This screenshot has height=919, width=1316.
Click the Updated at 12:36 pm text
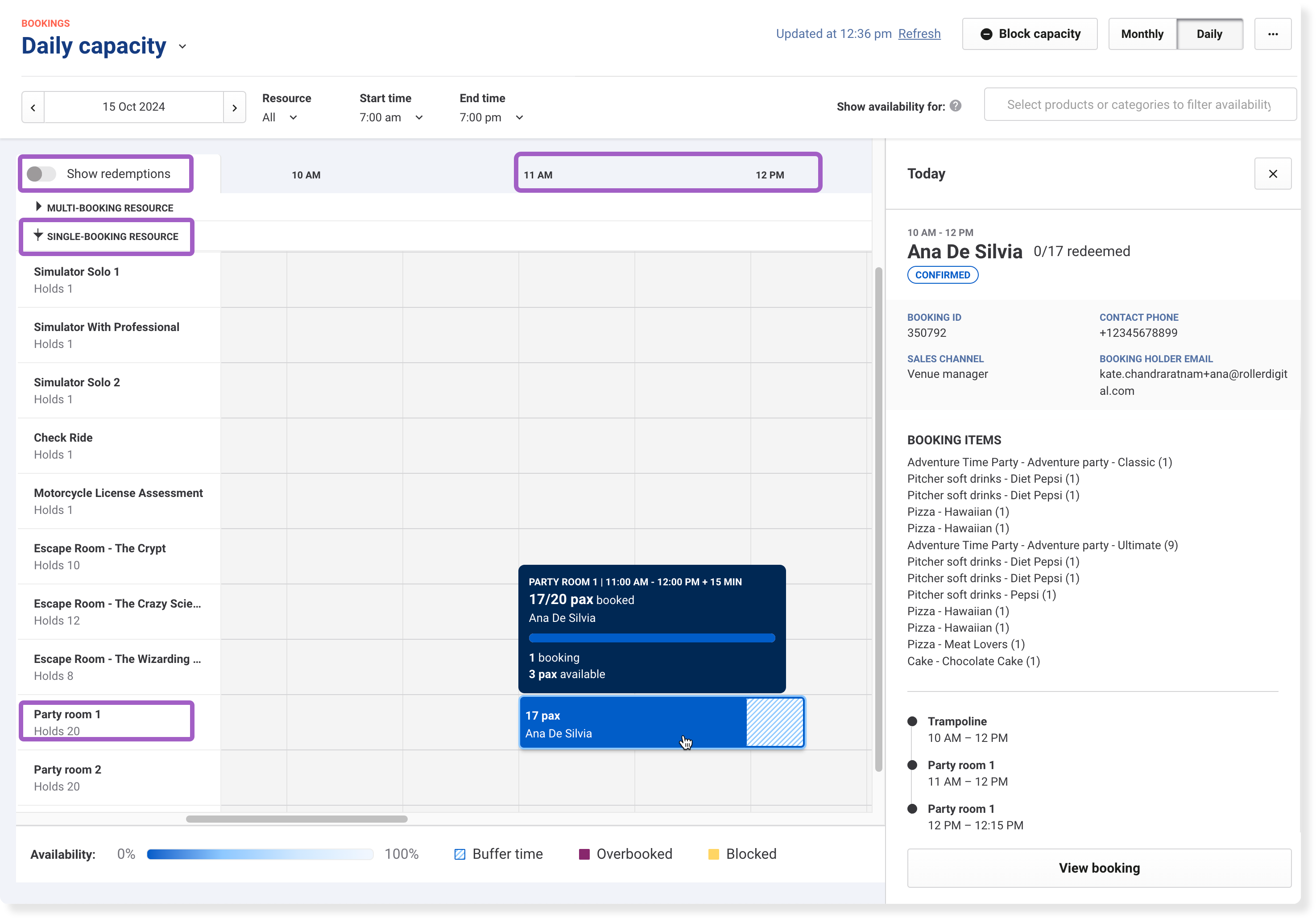pyautogui.click(x=833, y=34)
